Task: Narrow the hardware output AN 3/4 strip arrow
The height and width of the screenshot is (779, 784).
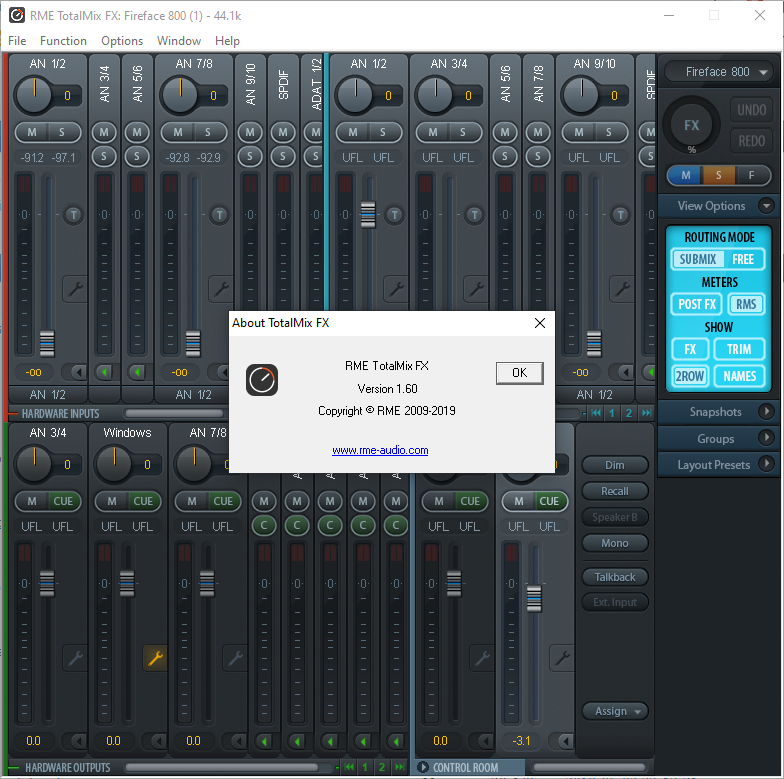Action: tap(78, 740)
